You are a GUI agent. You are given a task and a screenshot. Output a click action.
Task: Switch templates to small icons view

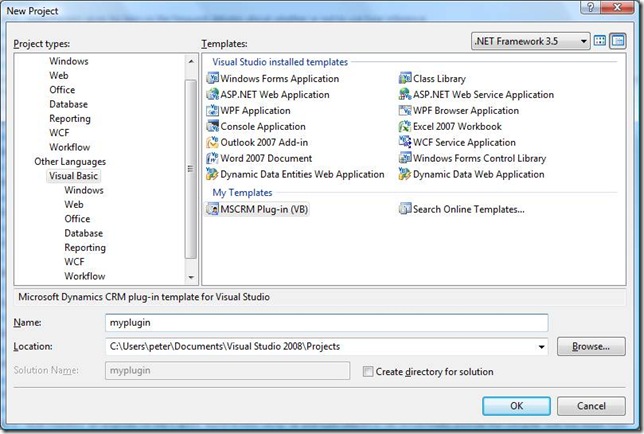pos(618,41)
